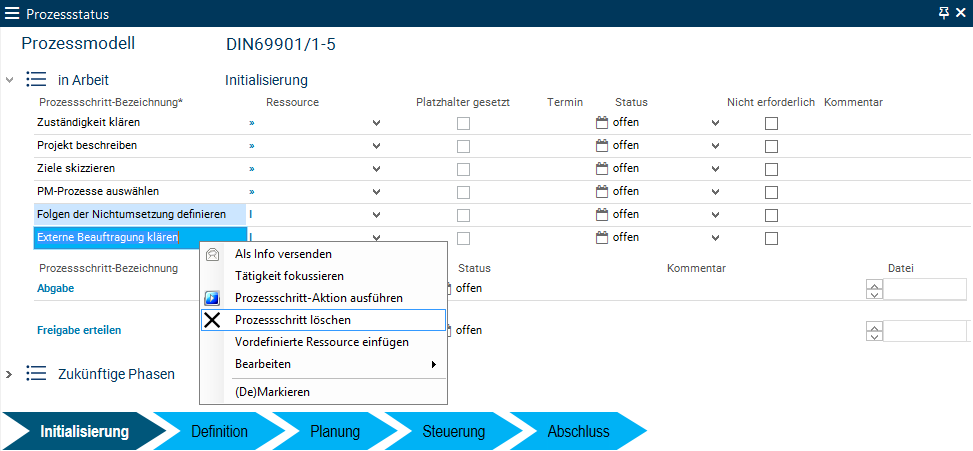The image size is (973, 451).
Task: Toggle Platzhalter gesetzt for PM-Prozesse auswählen
Action: point(464,192)
